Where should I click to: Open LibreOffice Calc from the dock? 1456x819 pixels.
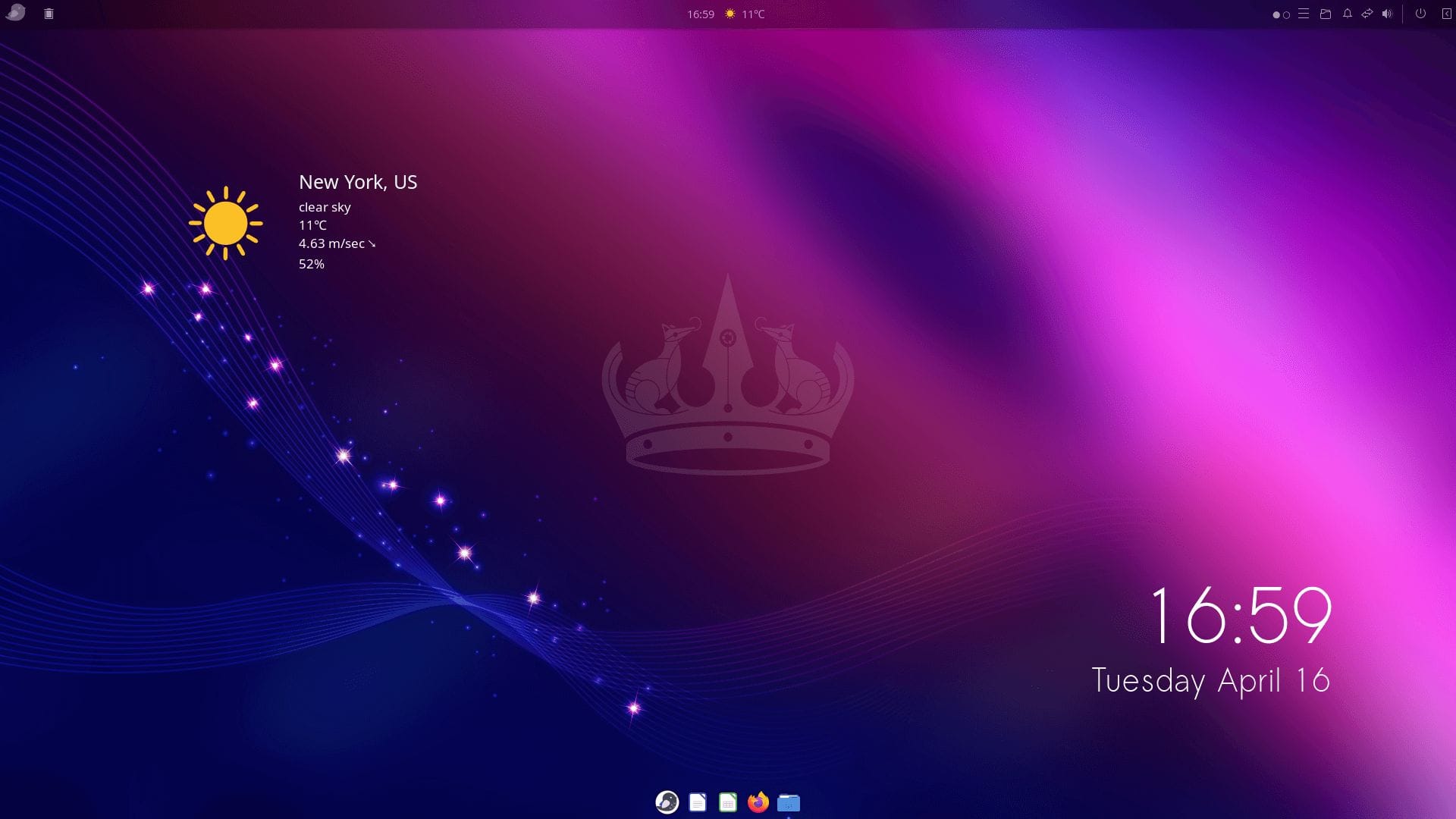tap(728, 802)
